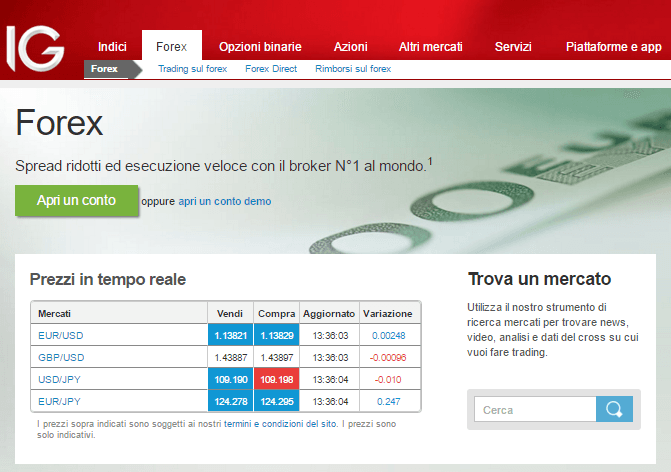Click EUR/JPY variation value 0.247

[x=389, y=401]
